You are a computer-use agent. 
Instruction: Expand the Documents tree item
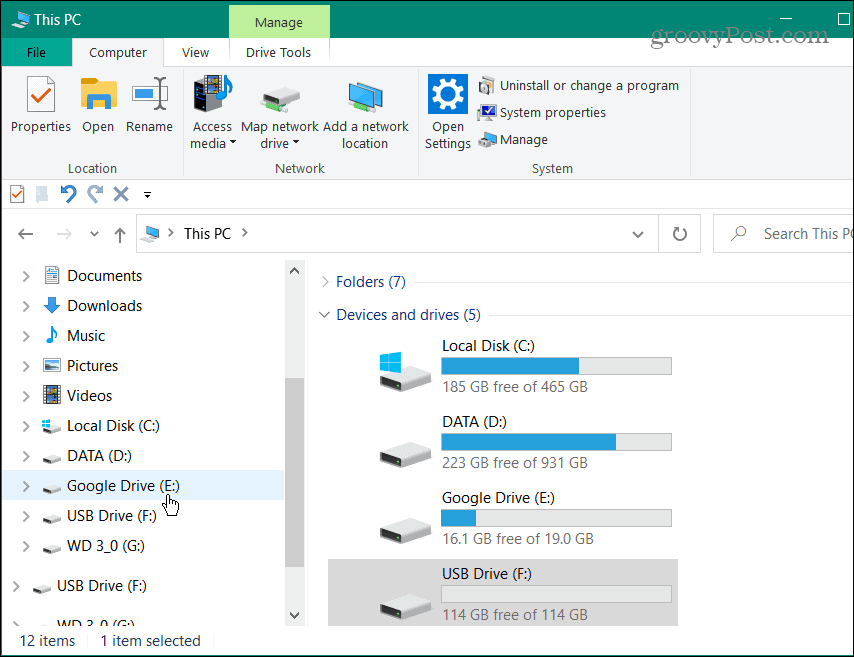coord(25,275)
